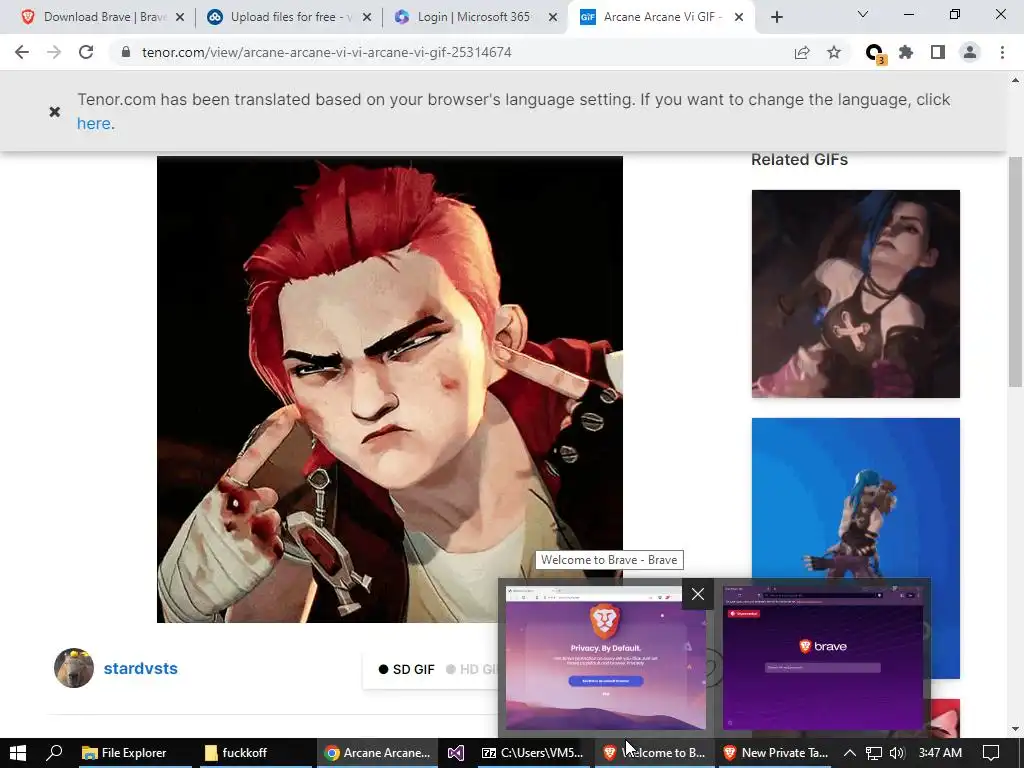Viewport: 1024px width, 768px height.
Task: Close the Welcome to Brave preview
Action: pyautogui.click(x=697, y=594)
